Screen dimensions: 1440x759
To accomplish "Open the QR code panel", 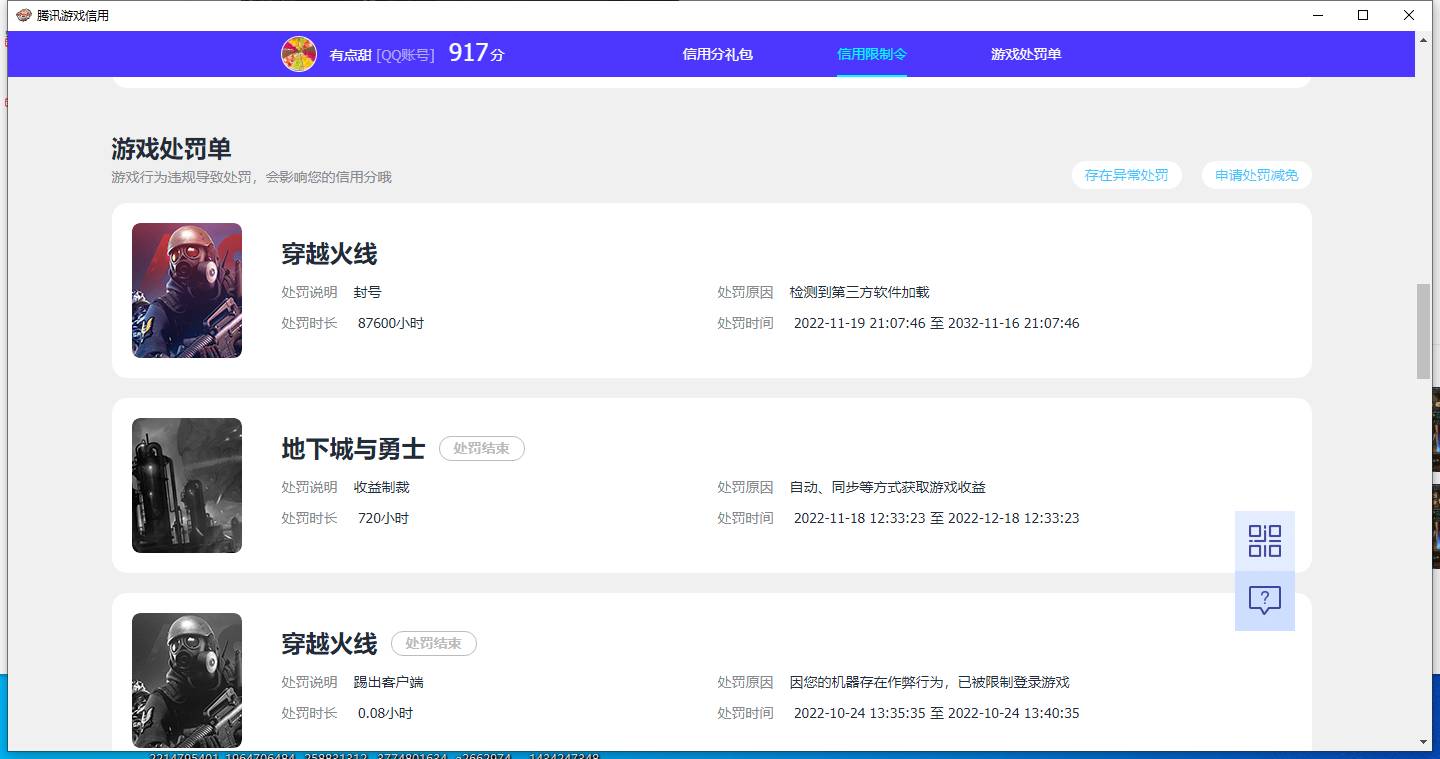I will [x=1265, y=540].
